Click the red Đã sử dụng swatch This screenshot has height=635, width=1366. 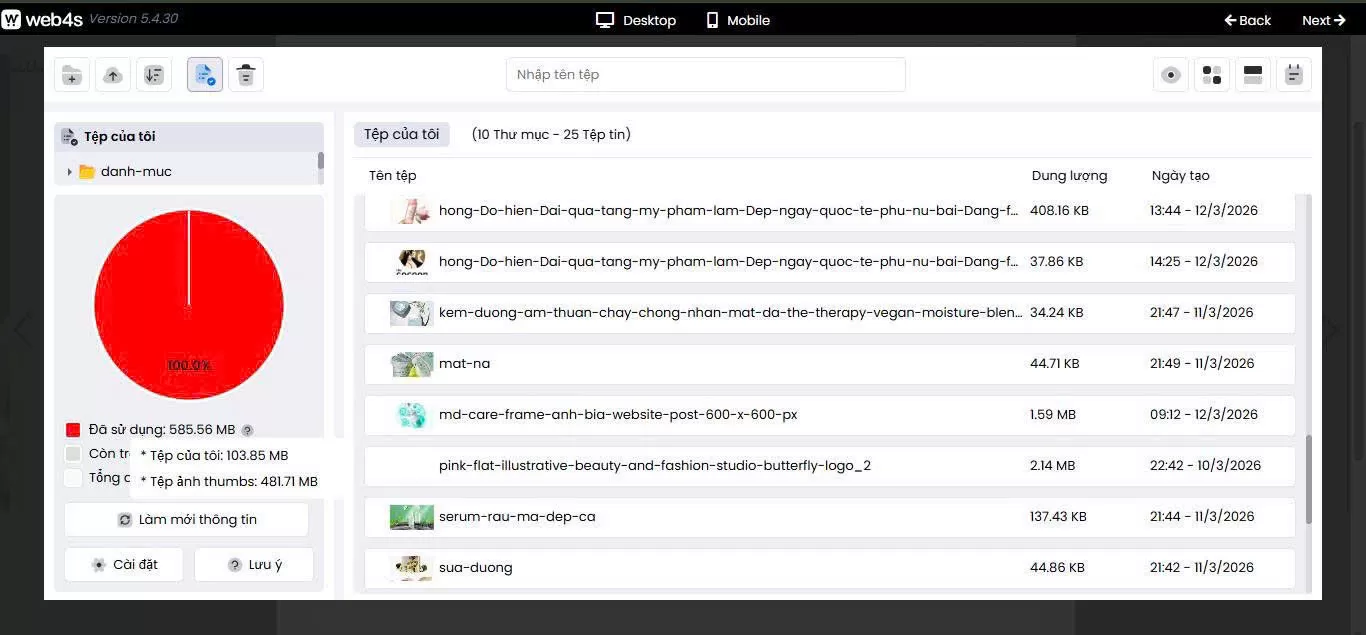pyautogui.click(x=73, y=430)
